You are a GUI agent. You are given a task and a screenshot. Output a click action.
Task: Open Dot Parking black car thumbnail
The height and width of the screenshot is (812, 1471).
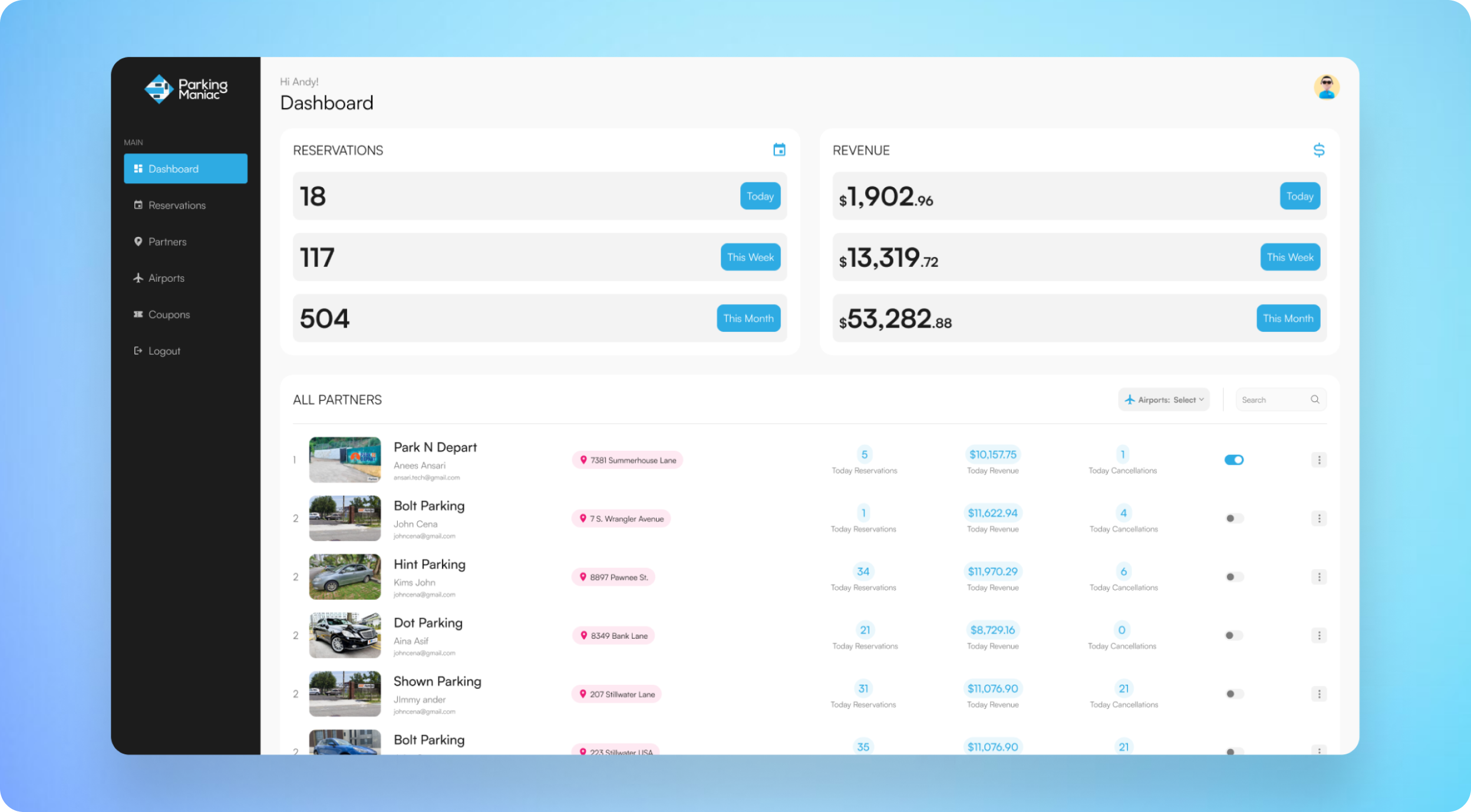tap(345, 635)
